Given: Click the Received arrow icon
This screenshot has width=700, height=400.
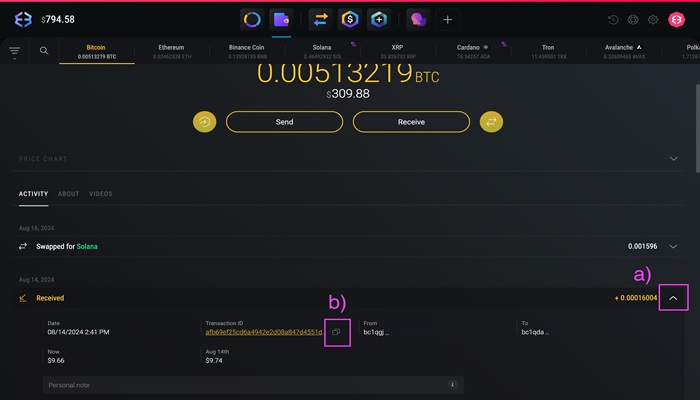Looking at the screenshot, I should click(x=23, y=298).
